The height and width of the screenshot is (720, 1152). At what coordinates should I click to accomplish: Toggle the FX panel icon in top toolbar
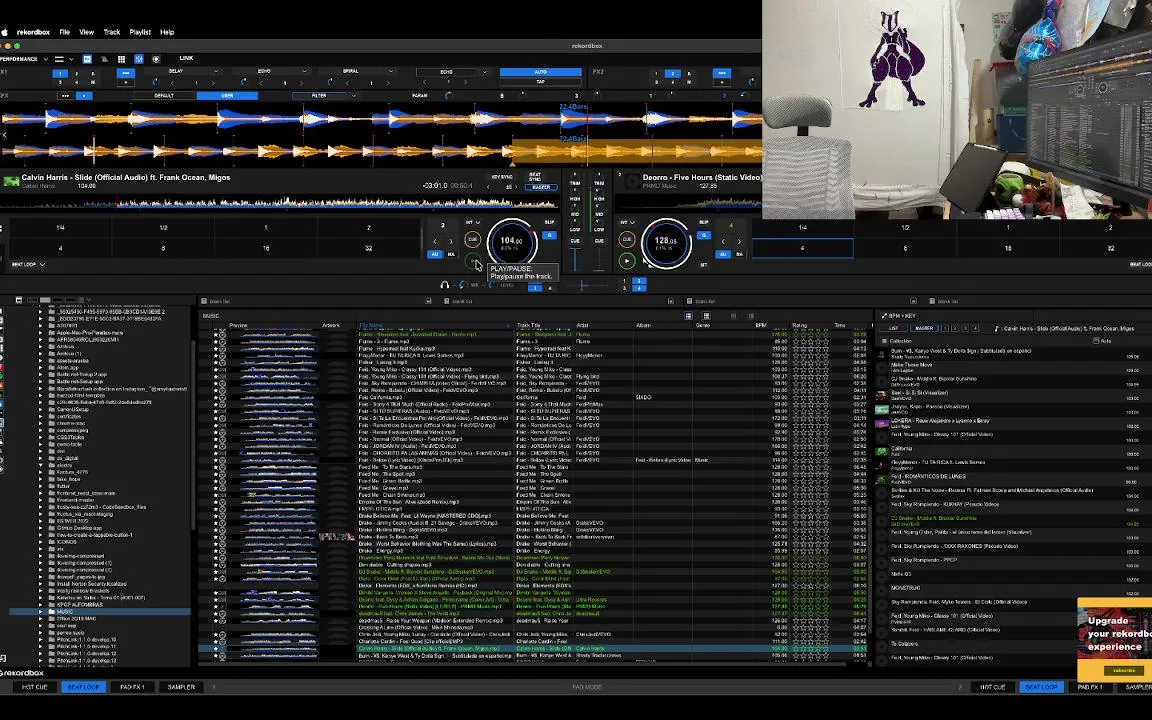pos(87,59)
